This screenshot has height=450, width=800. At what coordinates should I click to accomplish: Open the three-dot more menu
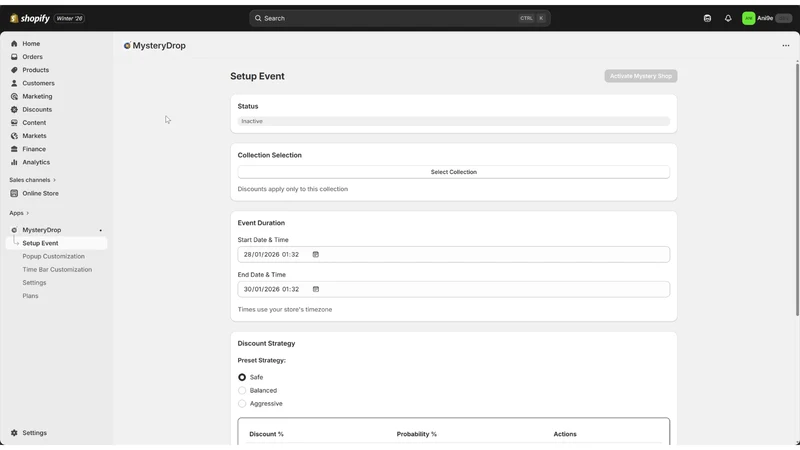(786, 45)
